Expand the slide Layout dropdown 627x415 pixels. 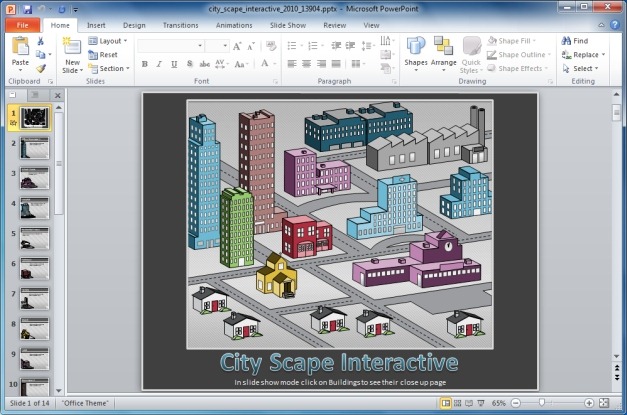coord(109,41)
